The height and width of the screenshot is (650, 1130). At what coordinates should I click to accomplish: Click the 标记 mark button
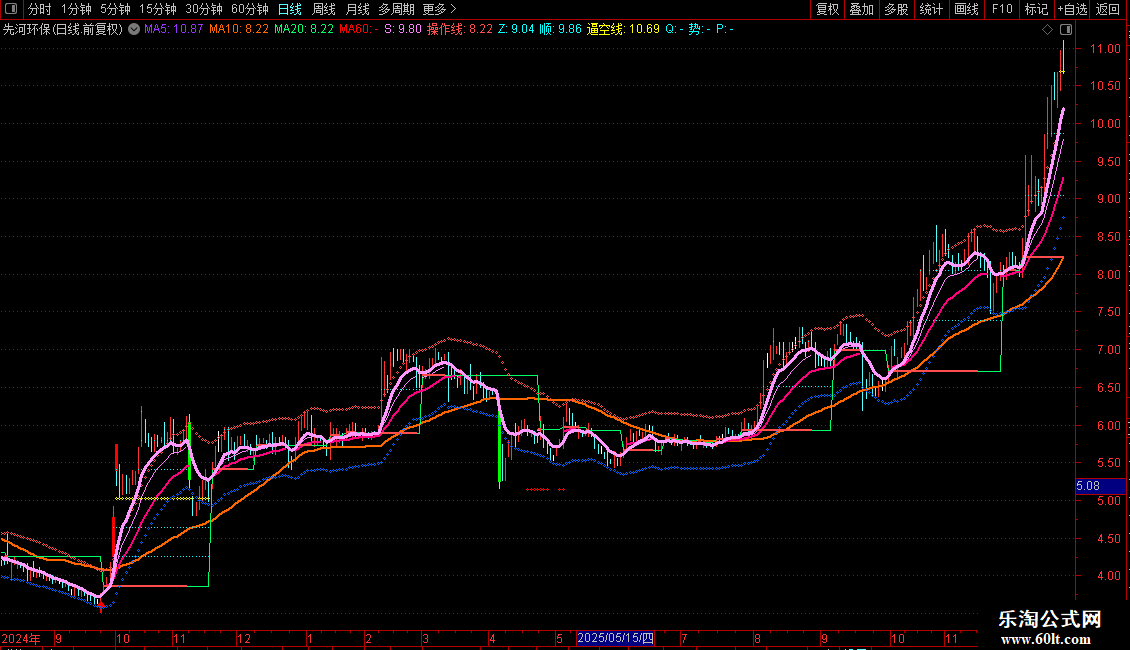click(x=1036, y=9)
